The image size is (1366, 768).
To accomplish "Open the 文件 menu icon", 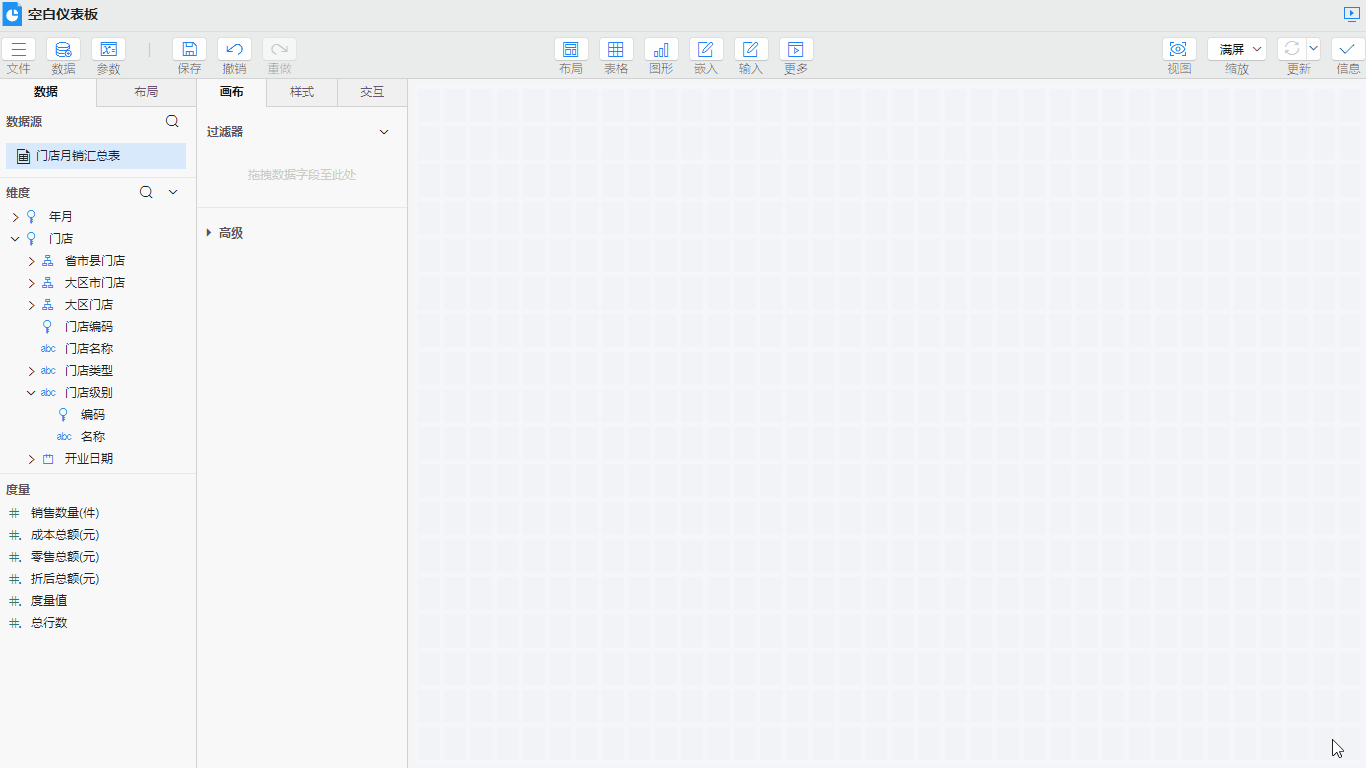I will tap(18, 49).
